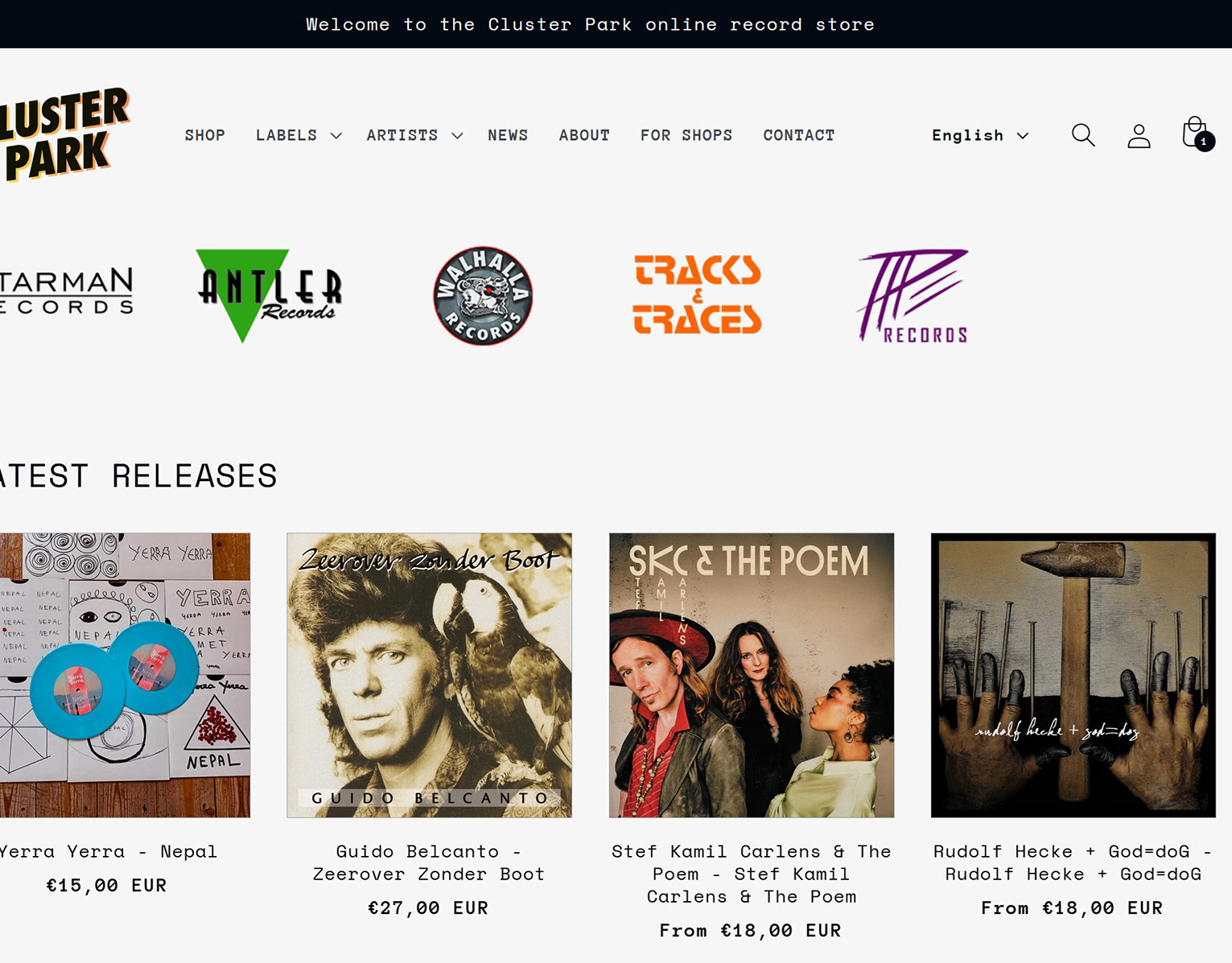The height and width of the screenshot is (963, 1232).
Task: View the SKC & The Poem album cover
Action: (752, 675)
